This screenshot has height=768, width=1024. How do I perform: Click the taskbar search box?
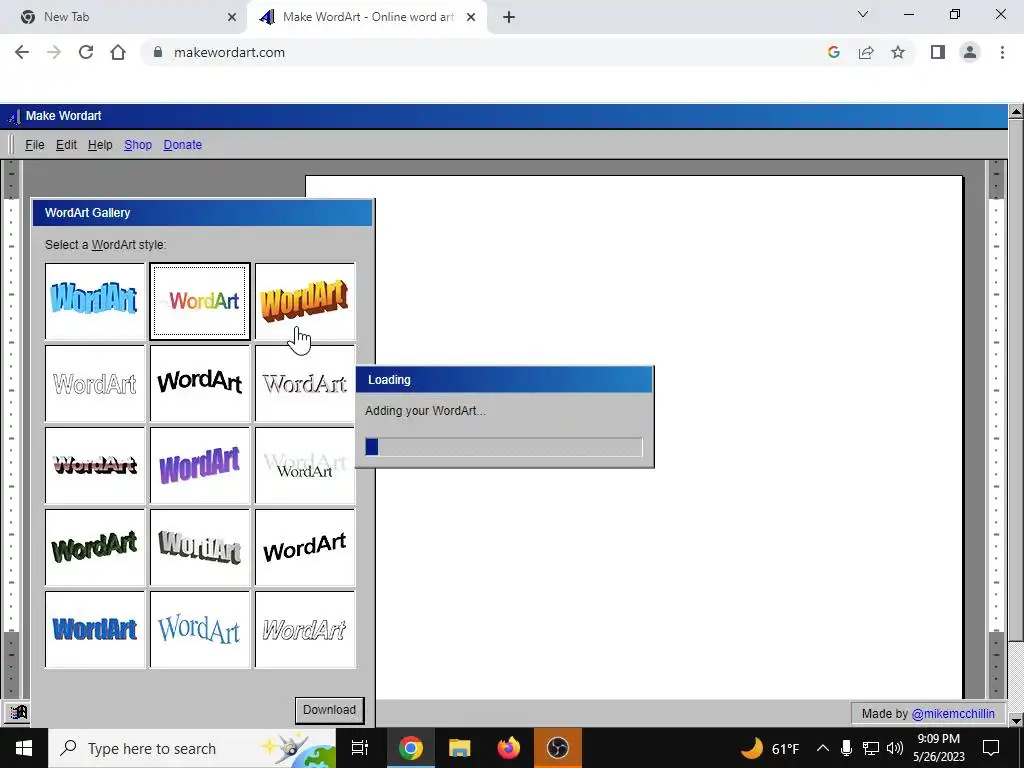(192, 748)
